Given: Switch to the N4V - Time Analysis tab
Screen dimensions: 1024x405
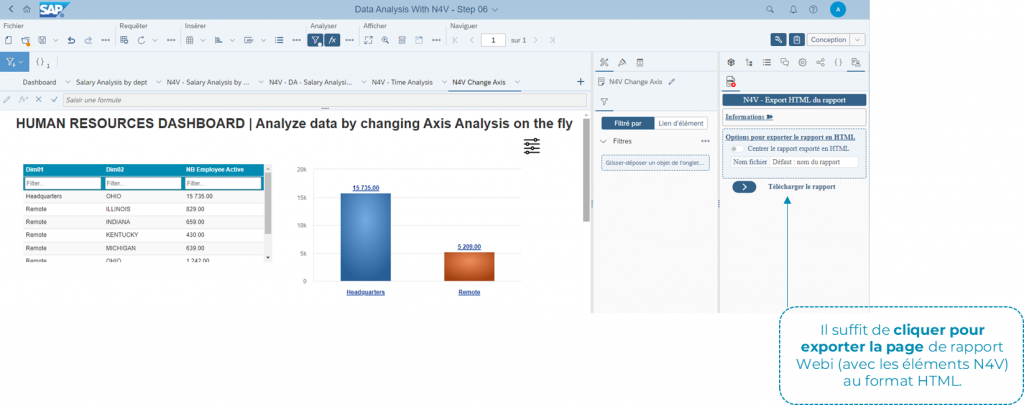Looking at the screenshot, I should 402,82.
